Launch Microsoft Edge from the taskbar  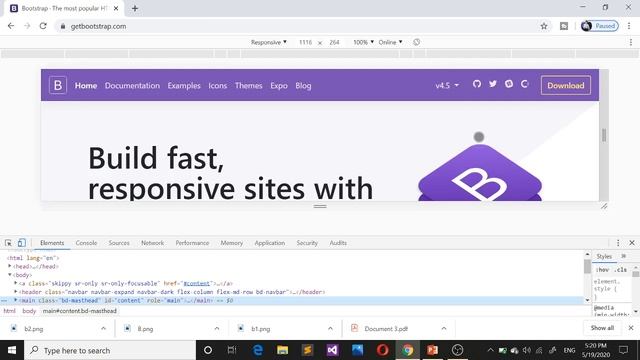click(x=258, y=350)
